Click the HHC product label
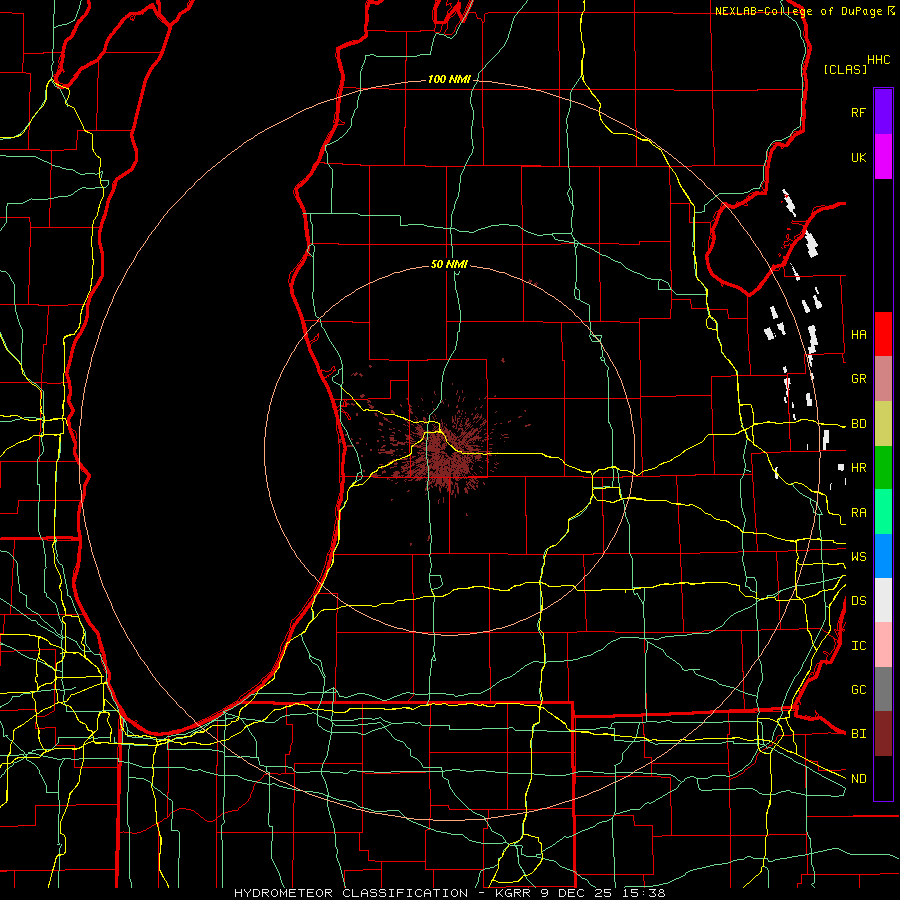 tap(878, 60)
